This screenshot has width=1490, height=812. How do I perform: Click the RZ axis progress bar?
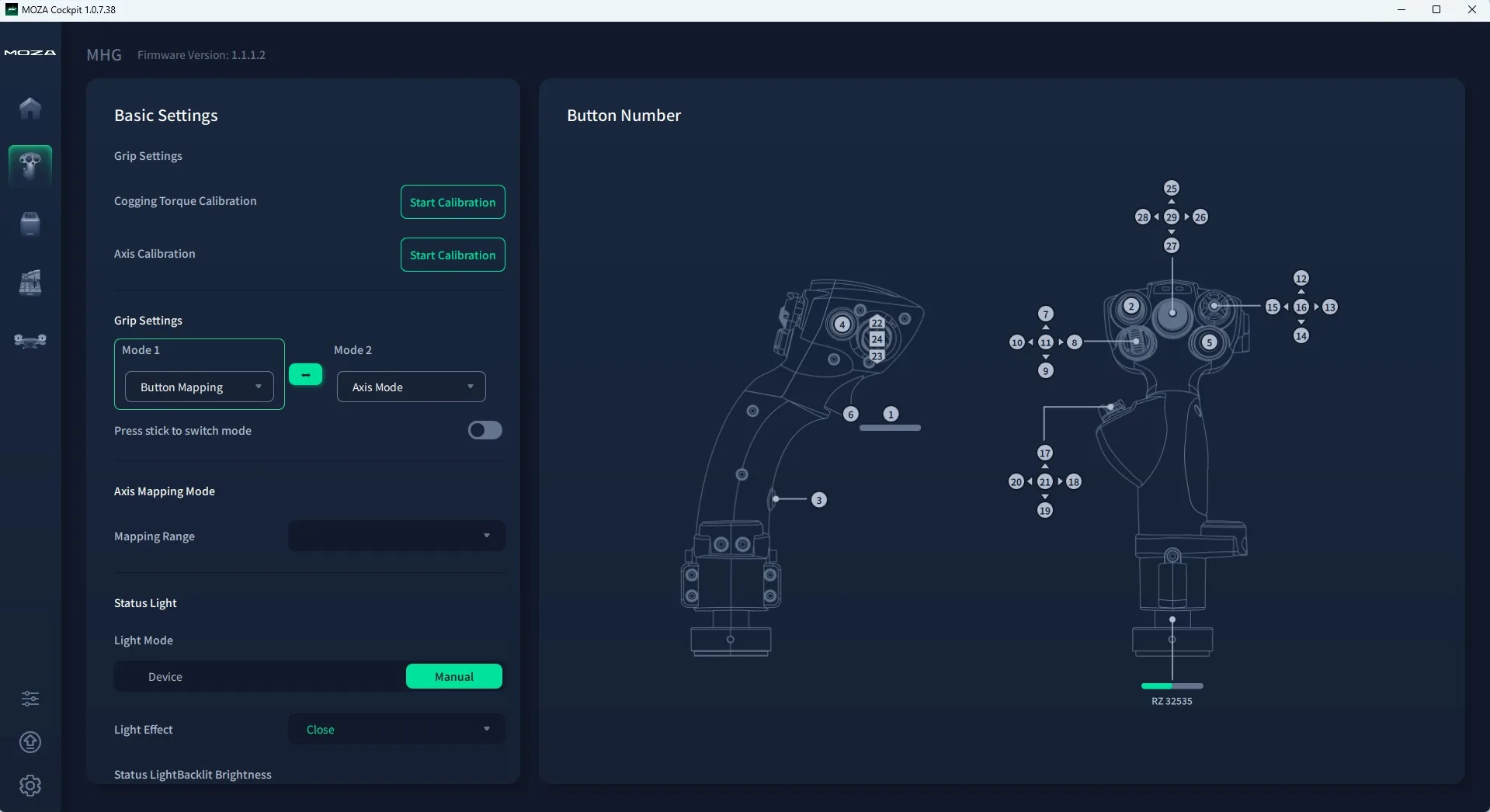click(x=1172, y=686)
